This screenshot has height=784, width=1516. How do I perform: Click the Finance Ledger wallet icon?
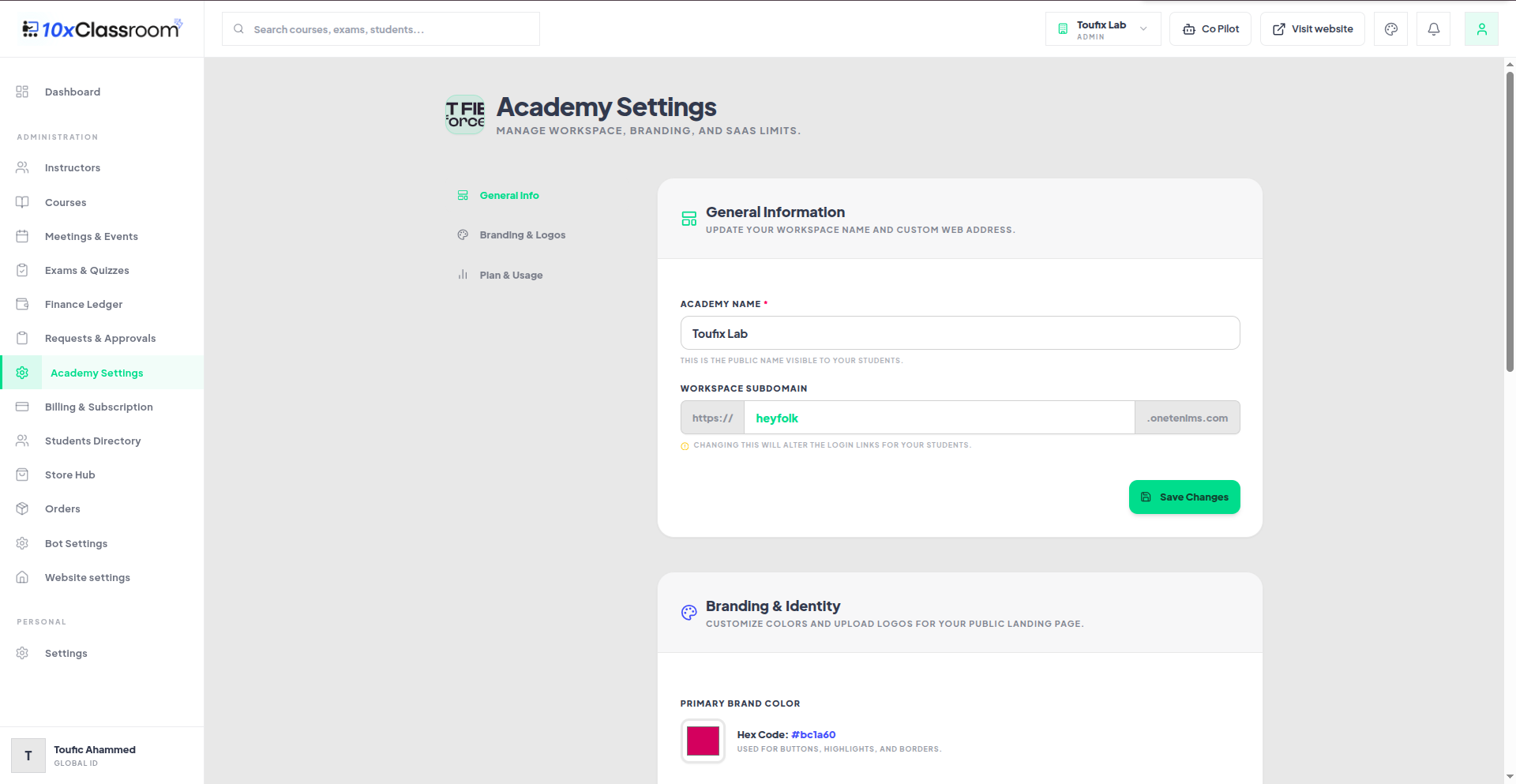click(22, 304)
